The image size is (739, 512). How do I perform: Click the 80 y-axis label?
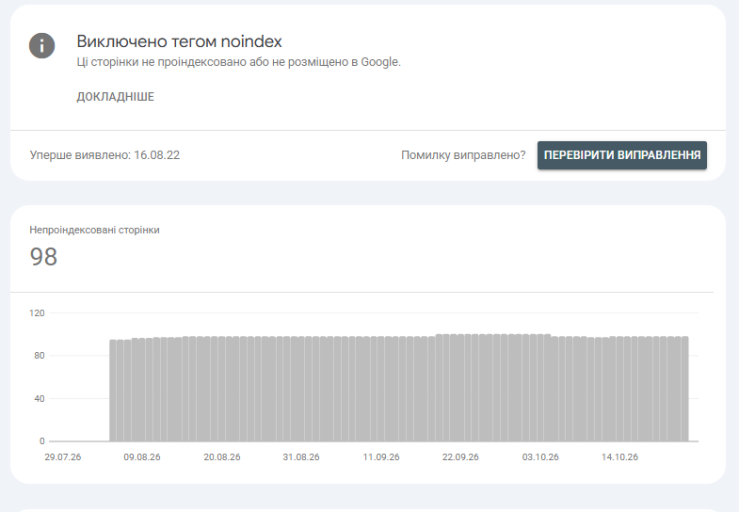pos(39,355)
